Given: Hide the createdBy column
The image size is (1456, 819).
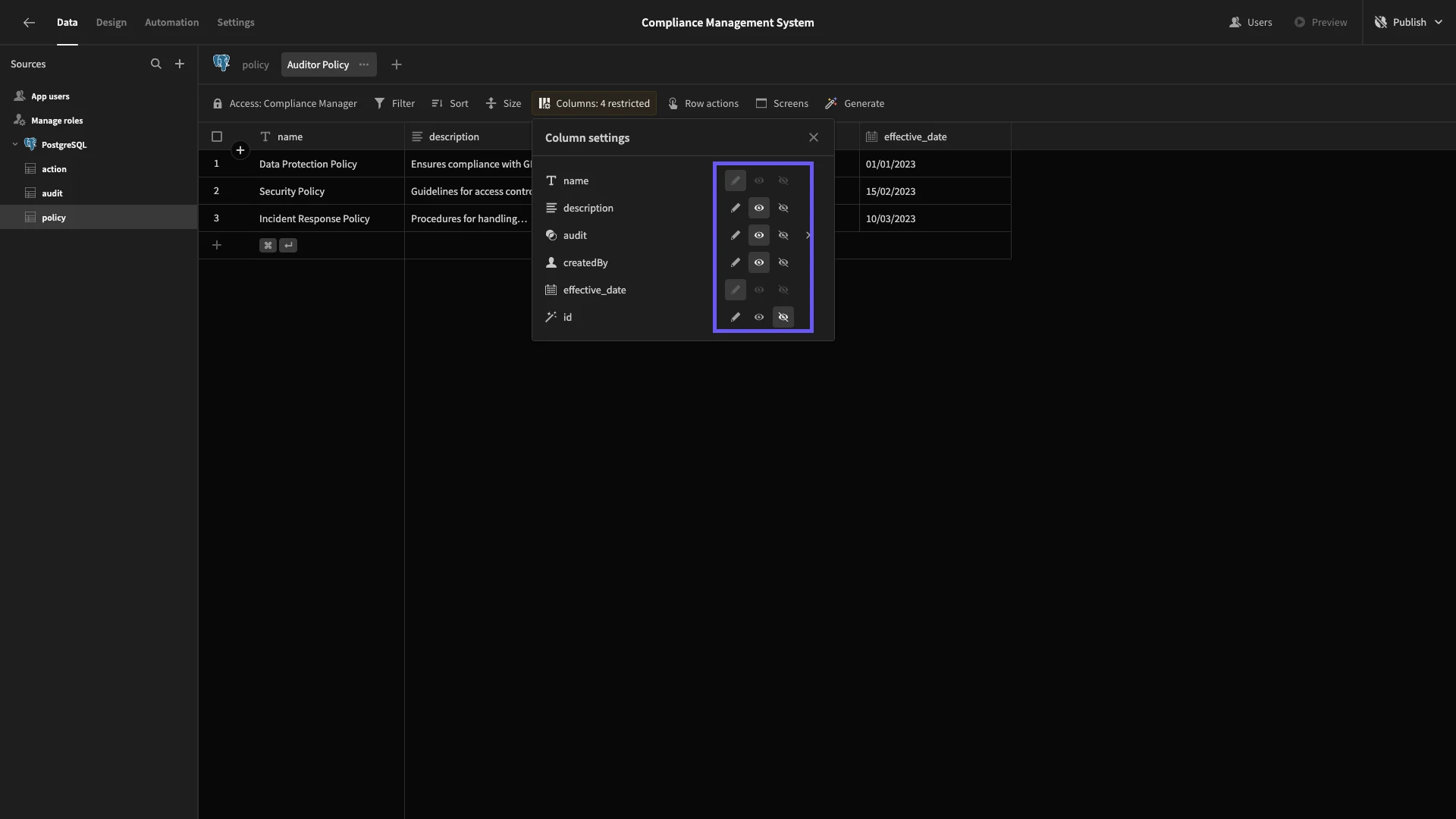Looking at the screenshot, I should pyautogui.click(x=783, y=263).
